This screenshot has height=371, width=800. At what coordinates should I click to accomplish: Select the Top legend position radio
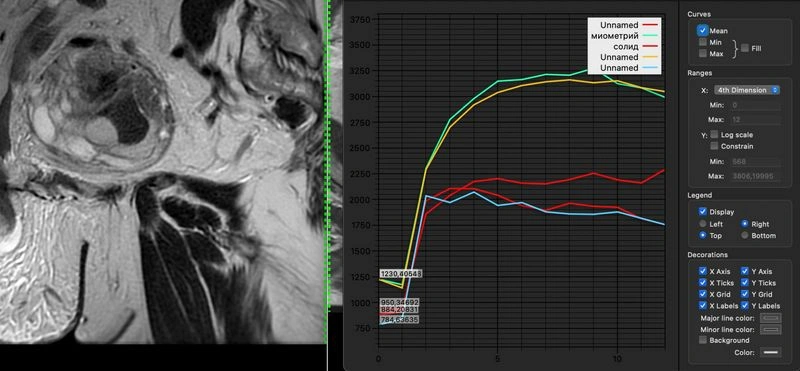703,235
